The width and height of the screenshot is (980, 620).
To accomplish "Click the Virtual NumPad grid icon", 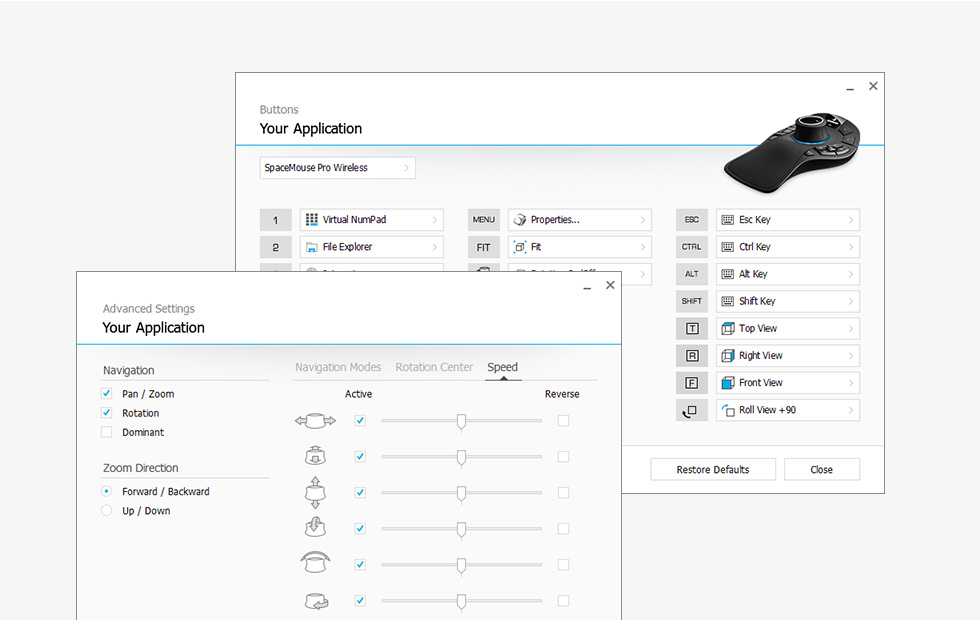I will [312, 220].
